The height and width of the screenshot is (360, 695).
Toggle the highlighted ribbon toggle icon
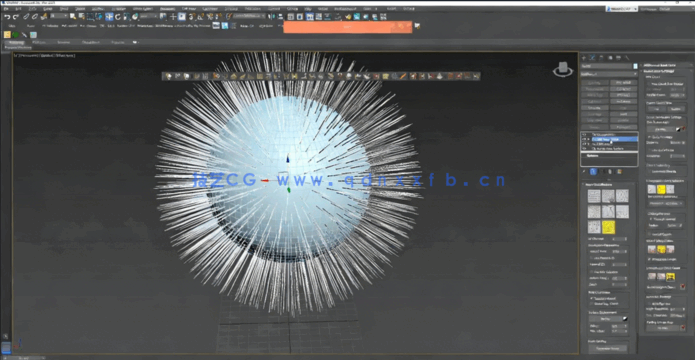310,17
